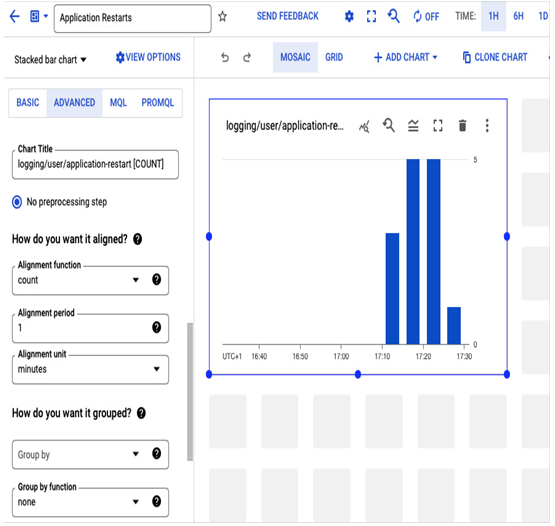The image size is (555, 526).
Task: Click the redo arrow icon
Action: [247, 57]
